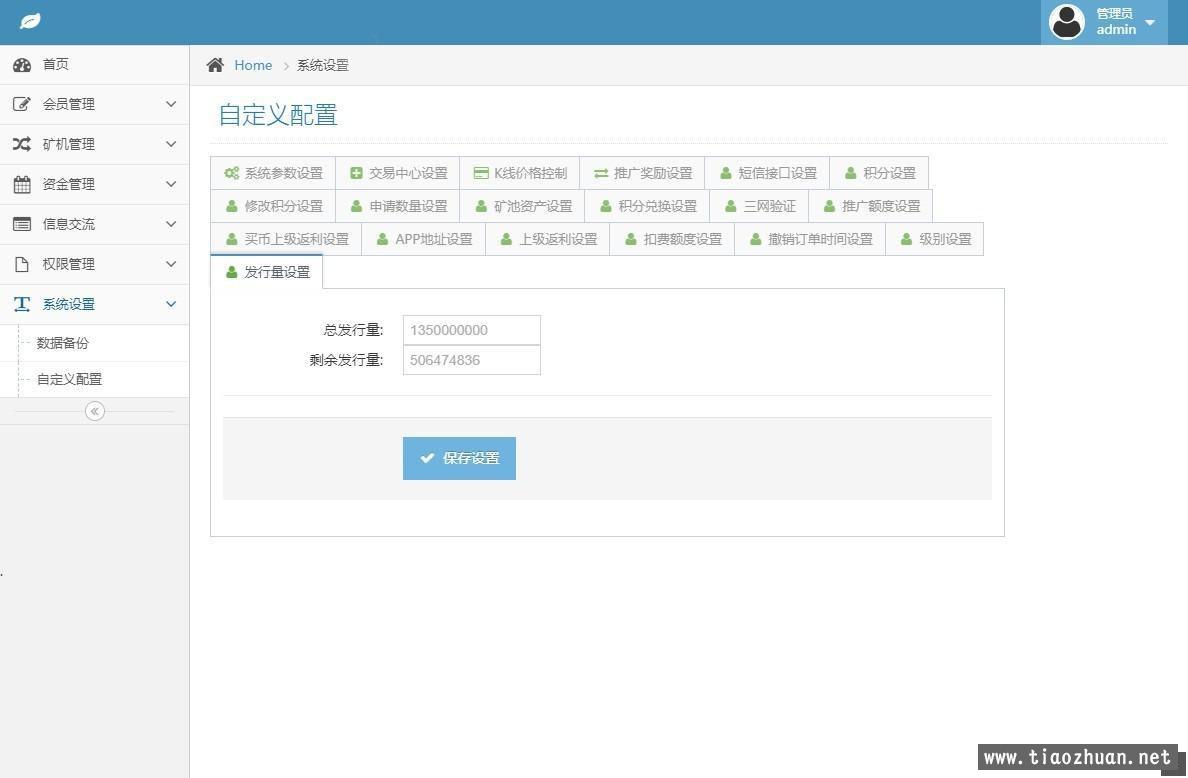Switch to K线价格控制 tab
Viewport: 1188px width, 778px height.
pyautogui.click(x=520, y=173)
